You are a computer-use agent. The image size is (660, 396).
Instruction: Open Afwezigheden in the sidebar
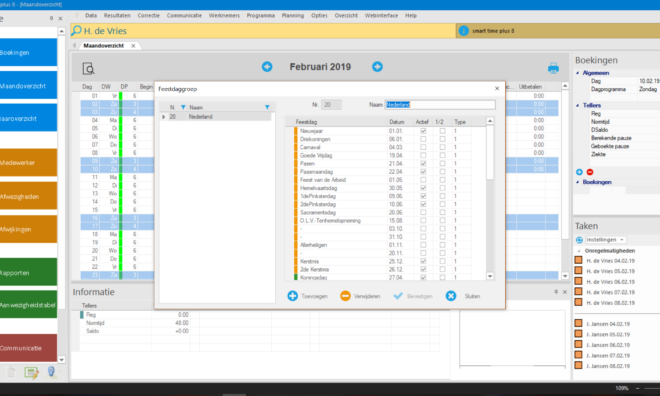pos(28,196)
